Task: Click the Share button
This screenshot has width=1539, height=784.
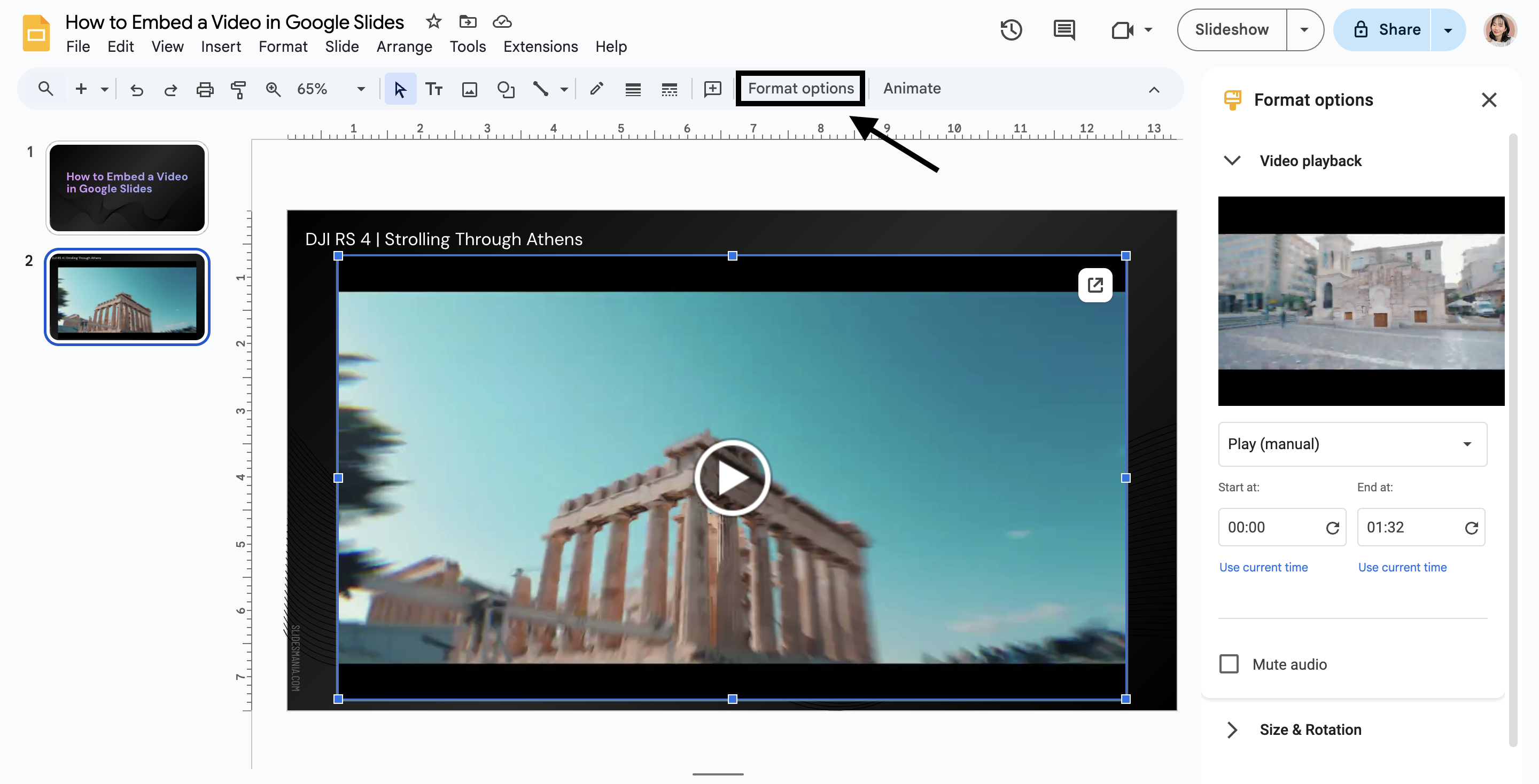Action: [1383, 30]
